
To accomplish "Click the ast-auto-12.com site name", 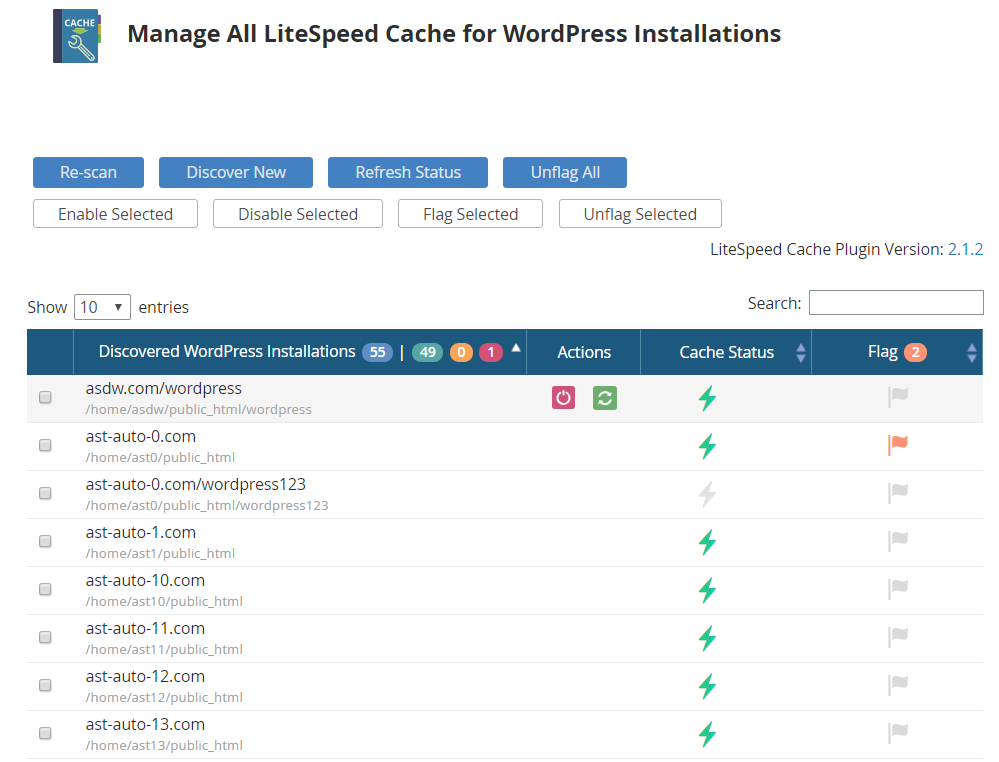I will pos(145,677).
